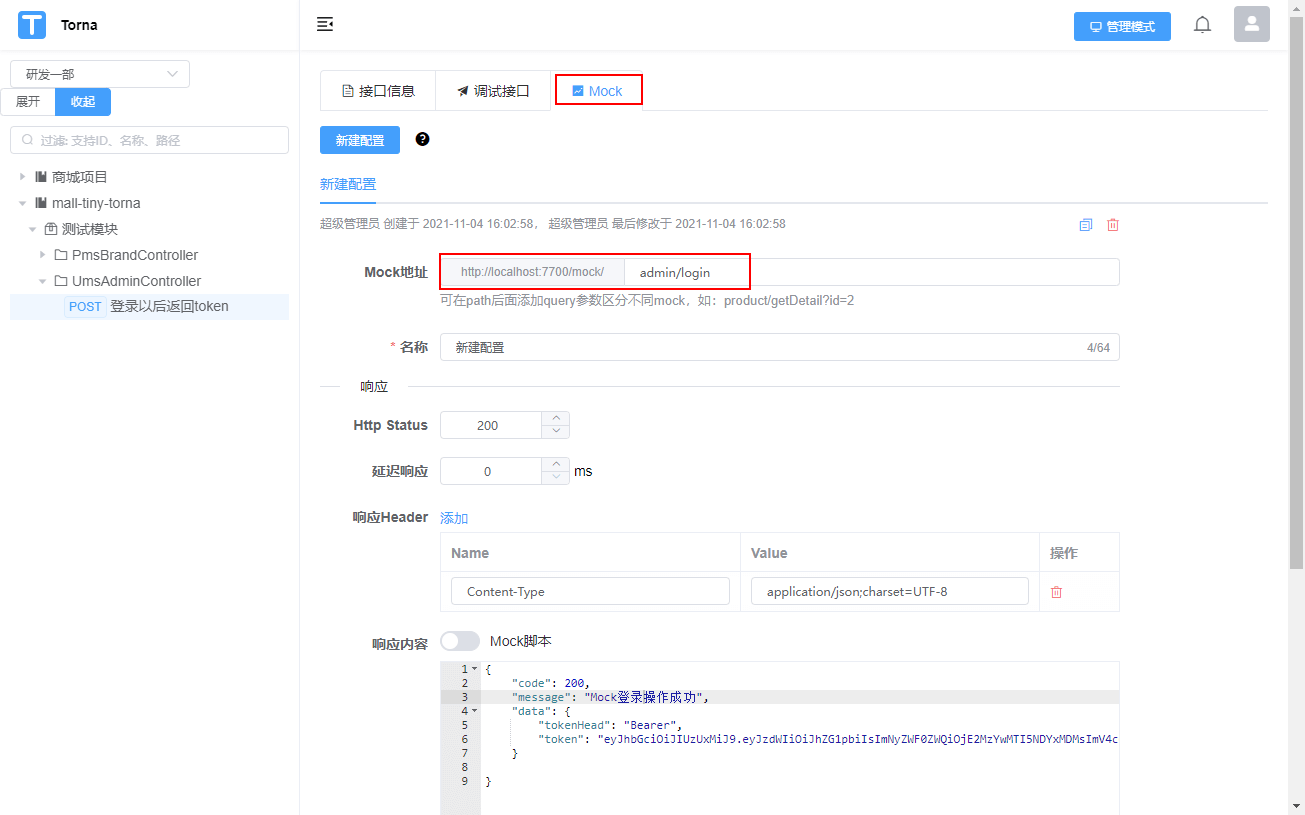Delete the mock config with top trash icon
1305x815 pixels.
coord(1113,225)
